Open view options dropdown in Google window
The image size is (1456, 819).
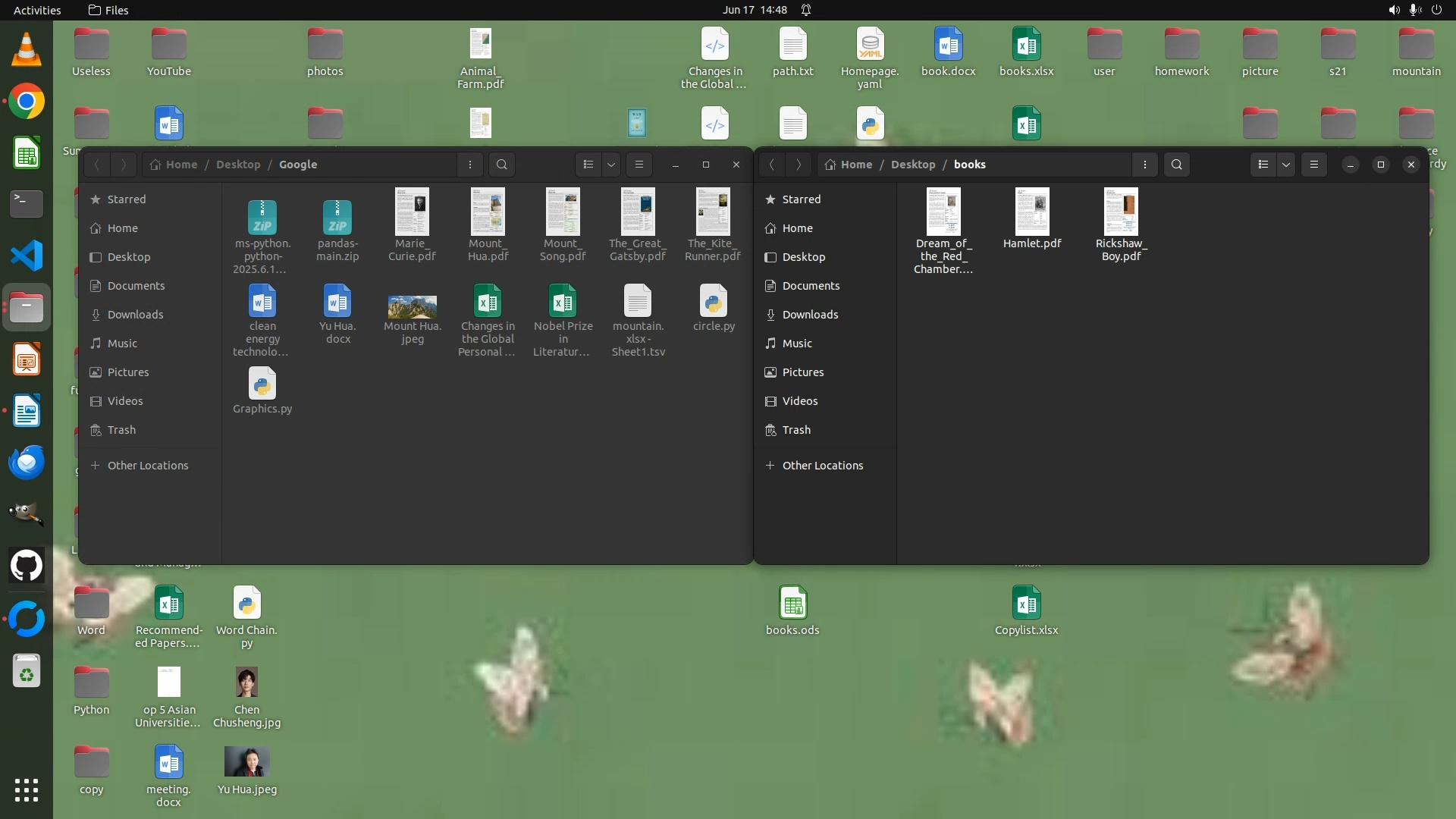tap(611, 165)
